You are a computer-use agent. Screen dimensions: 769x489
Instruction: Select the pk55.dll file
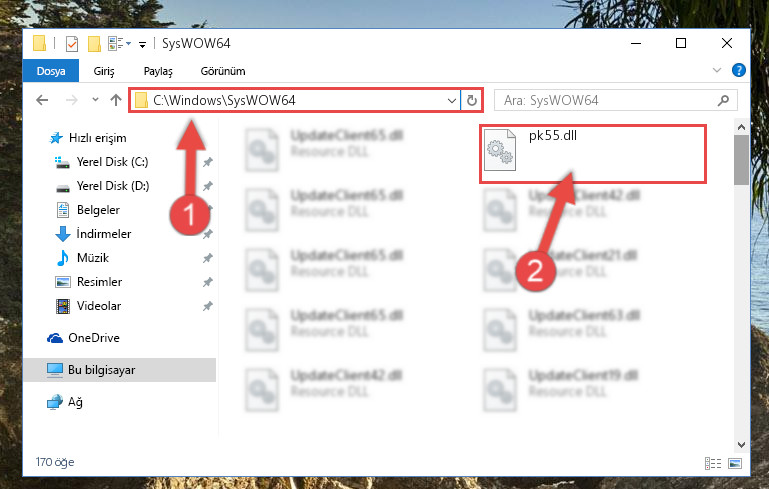tap(592, 154)
